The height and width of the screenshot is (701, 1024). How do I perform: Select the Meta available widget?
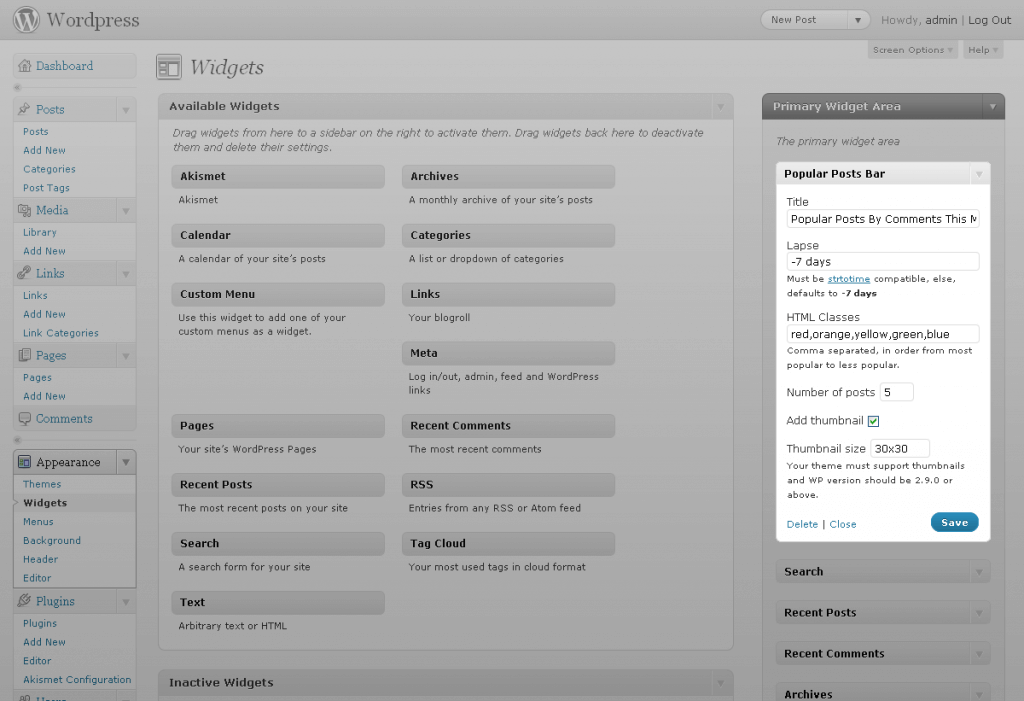pyautogui.click(x=508, y=353)
